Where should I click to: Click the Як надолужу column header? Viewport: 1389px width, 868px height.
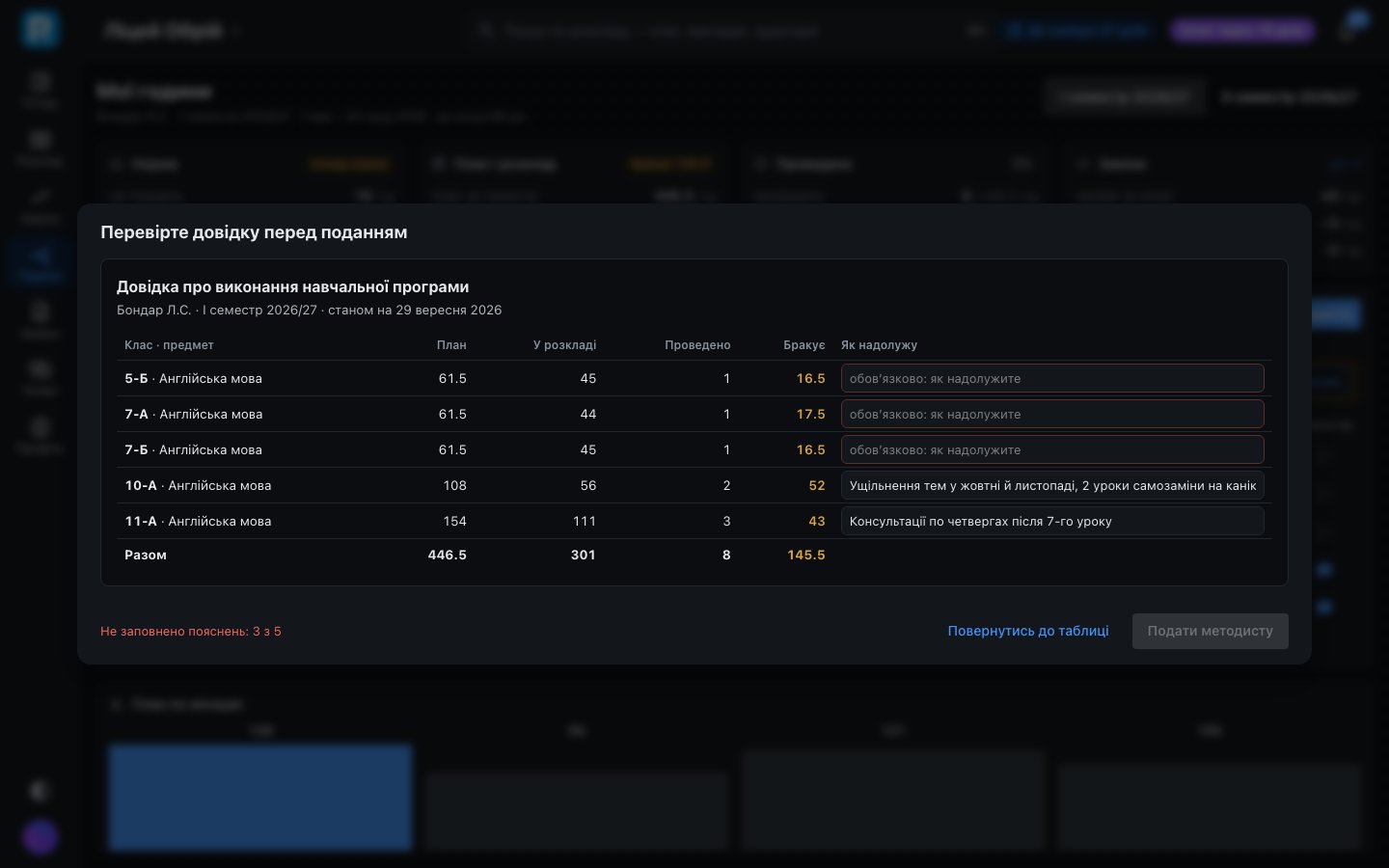(879, 344)
